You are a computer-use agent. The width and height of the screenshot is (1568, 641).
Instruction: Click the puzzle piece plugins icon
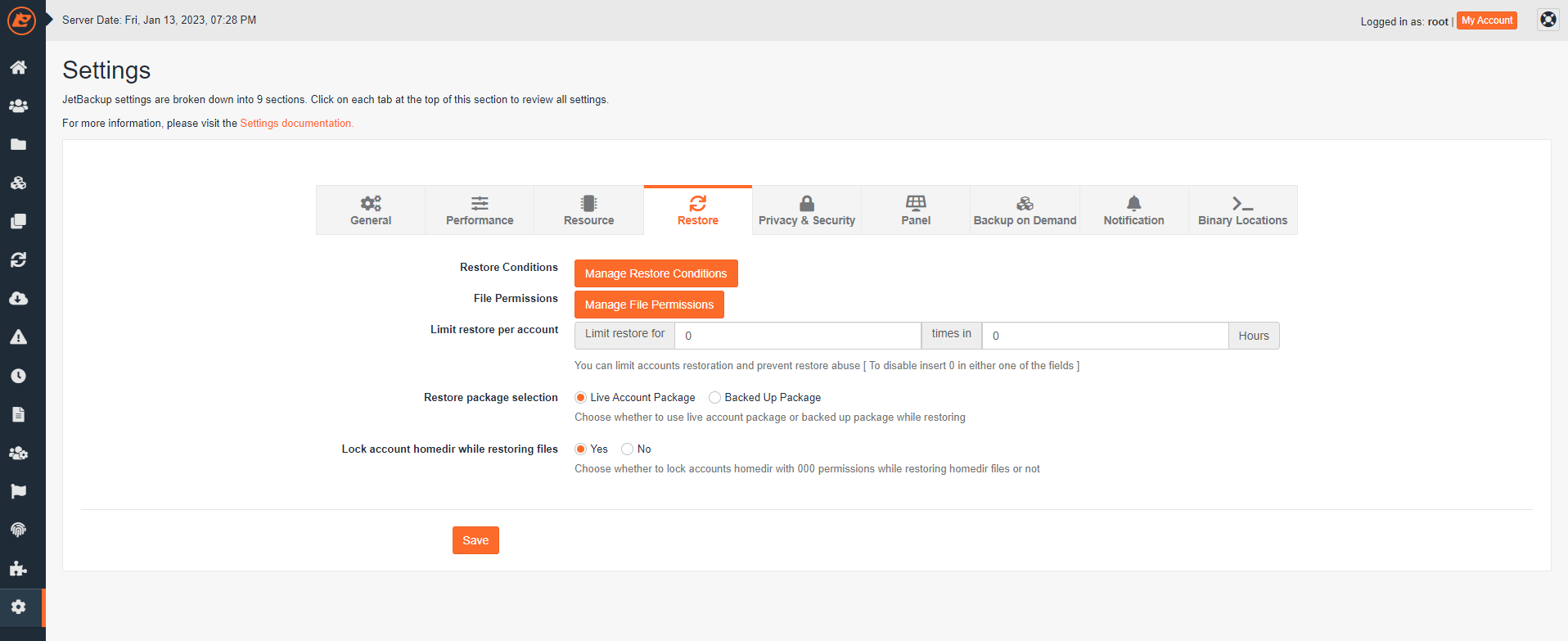tap(18, 568)
